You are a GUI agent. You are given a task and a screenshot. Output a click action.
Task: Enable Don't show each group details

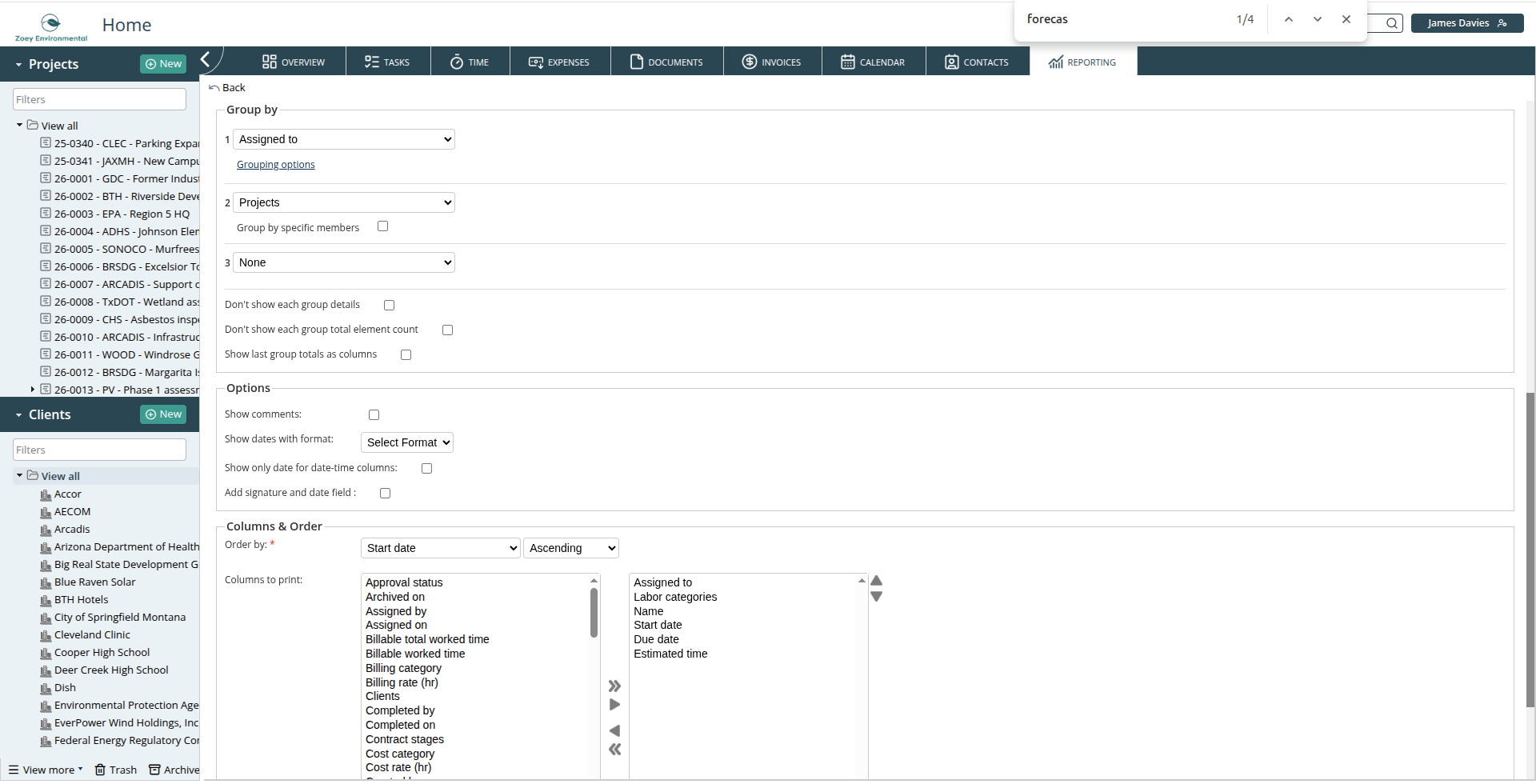click(390, 305)
